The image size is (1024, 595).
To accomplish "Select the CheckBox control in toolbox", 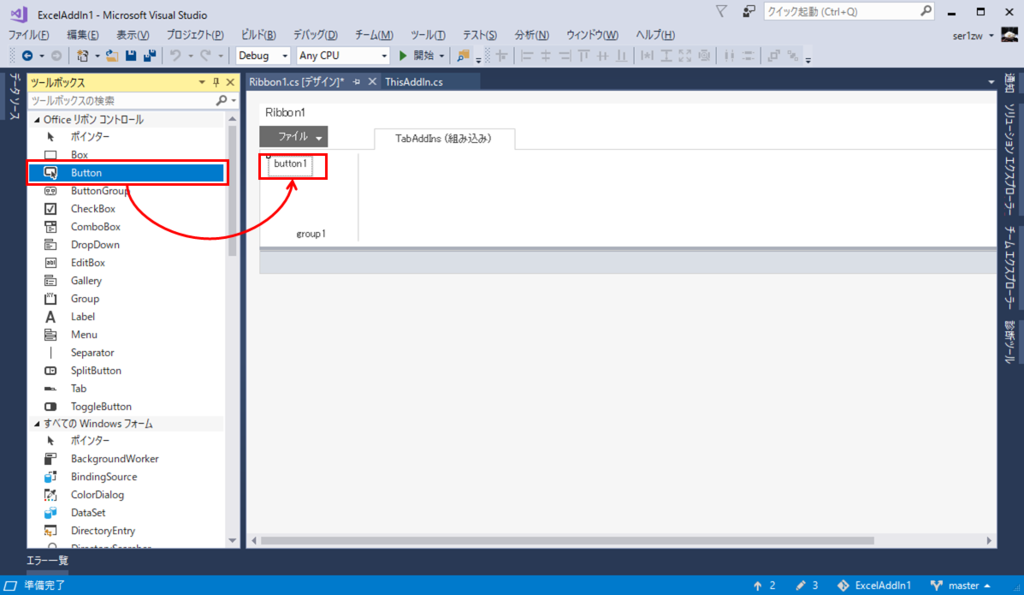I will (125, 208).
